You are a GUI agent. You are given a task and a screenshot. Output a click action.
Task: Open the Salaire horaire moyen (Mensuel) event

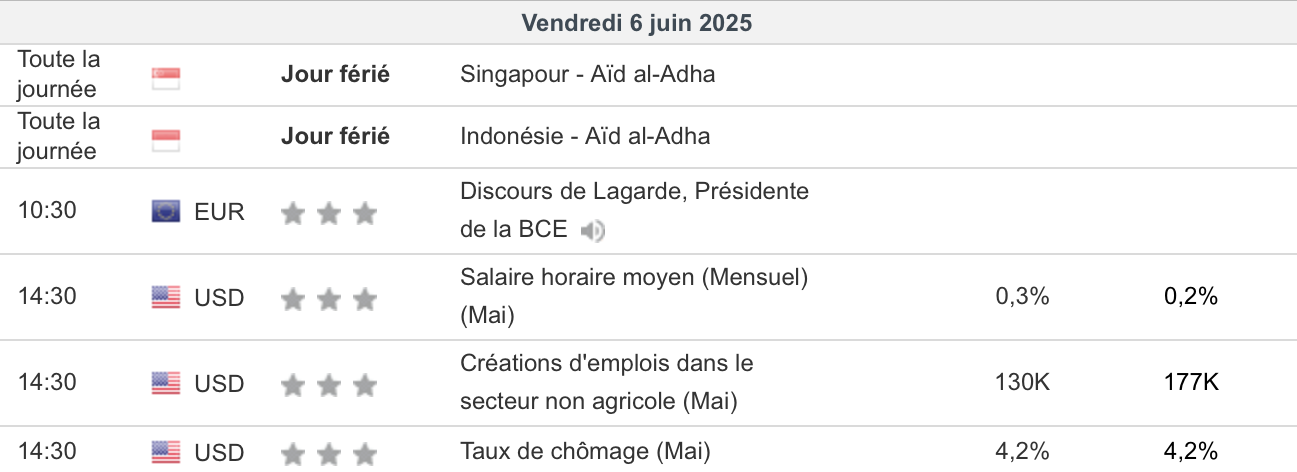click(633, 277)
